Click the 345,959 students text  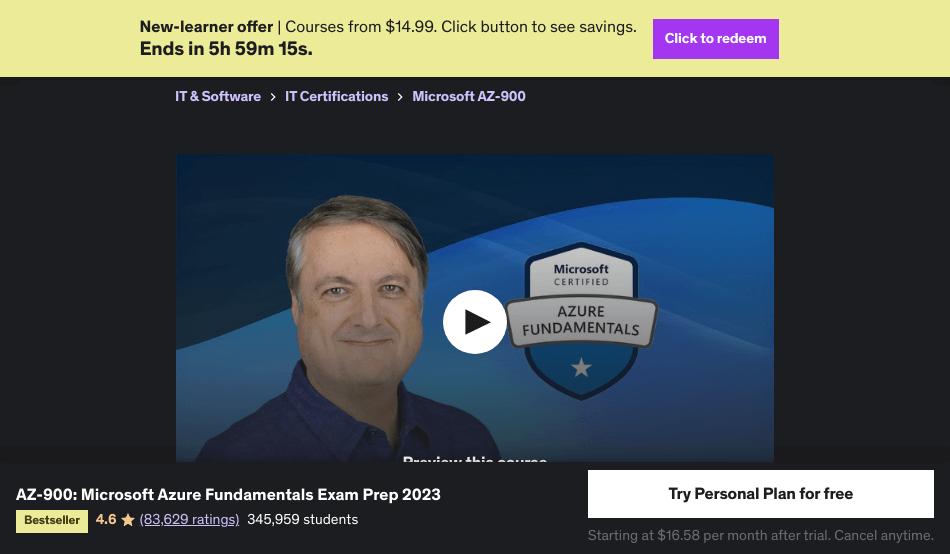[302, 519]
